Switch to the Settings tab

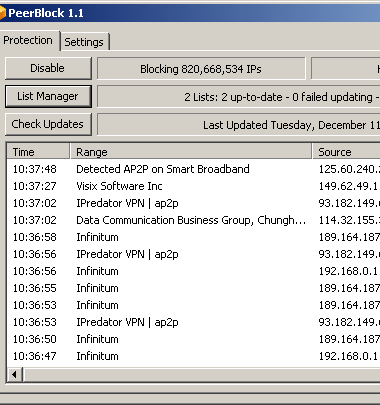click(84, 42)
